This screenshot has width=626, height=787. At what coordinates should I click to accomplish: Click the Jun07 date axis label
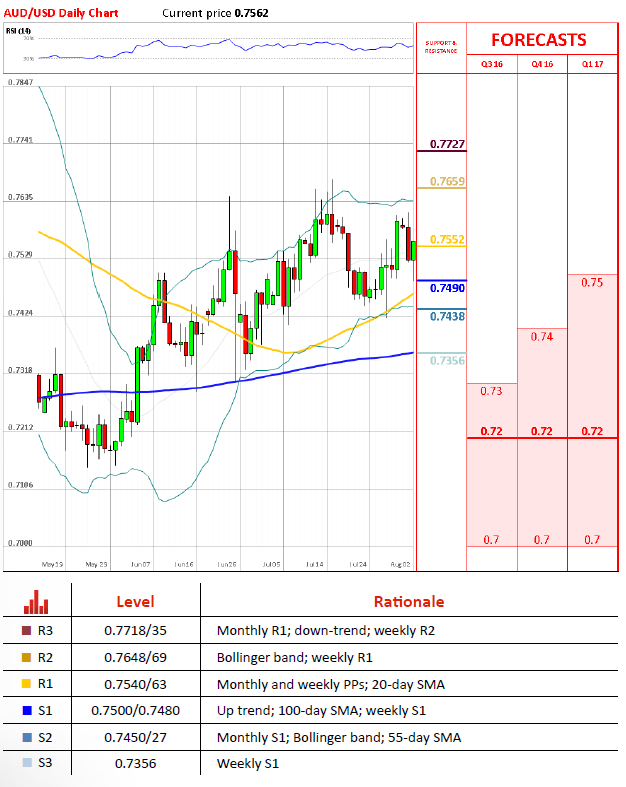pyautogui.click(x=141, y=564)
